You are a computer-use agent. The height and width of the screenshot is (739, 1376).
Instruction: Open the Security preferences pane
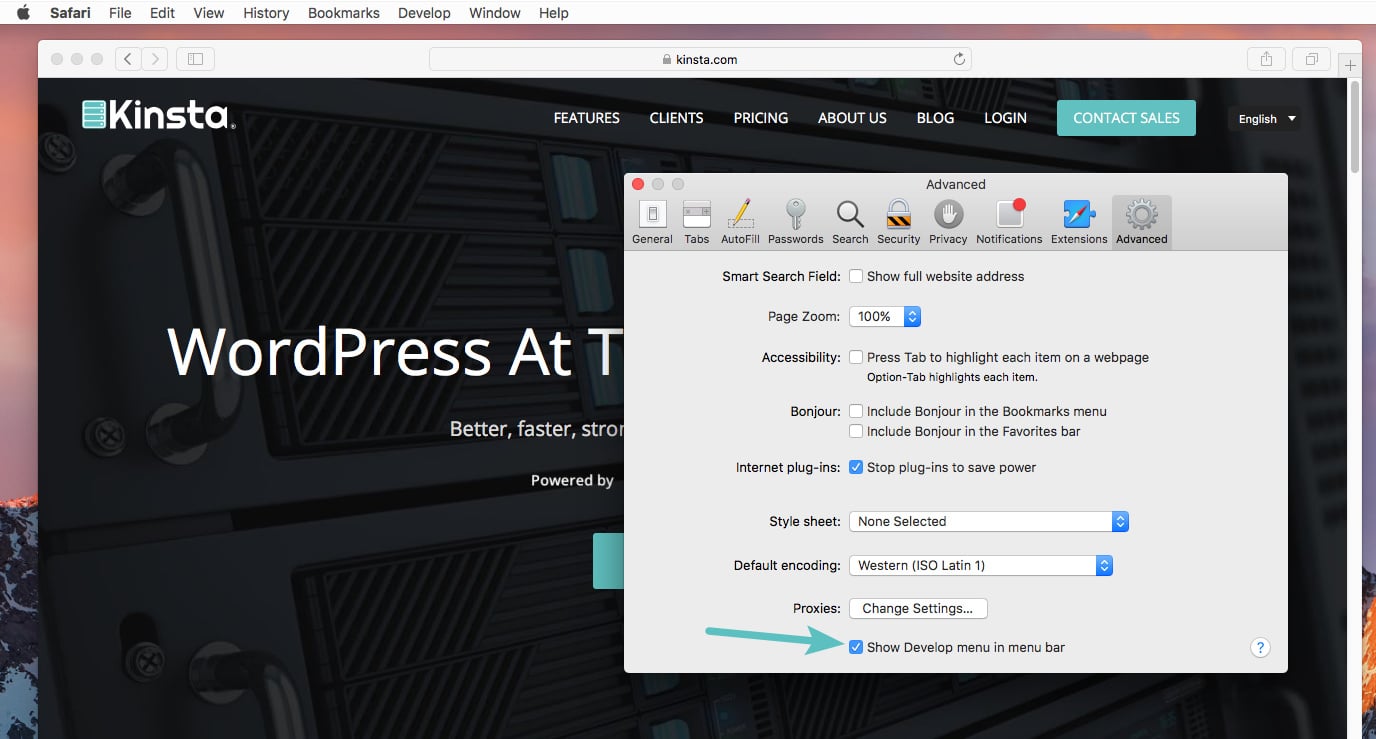coord(898,222)
